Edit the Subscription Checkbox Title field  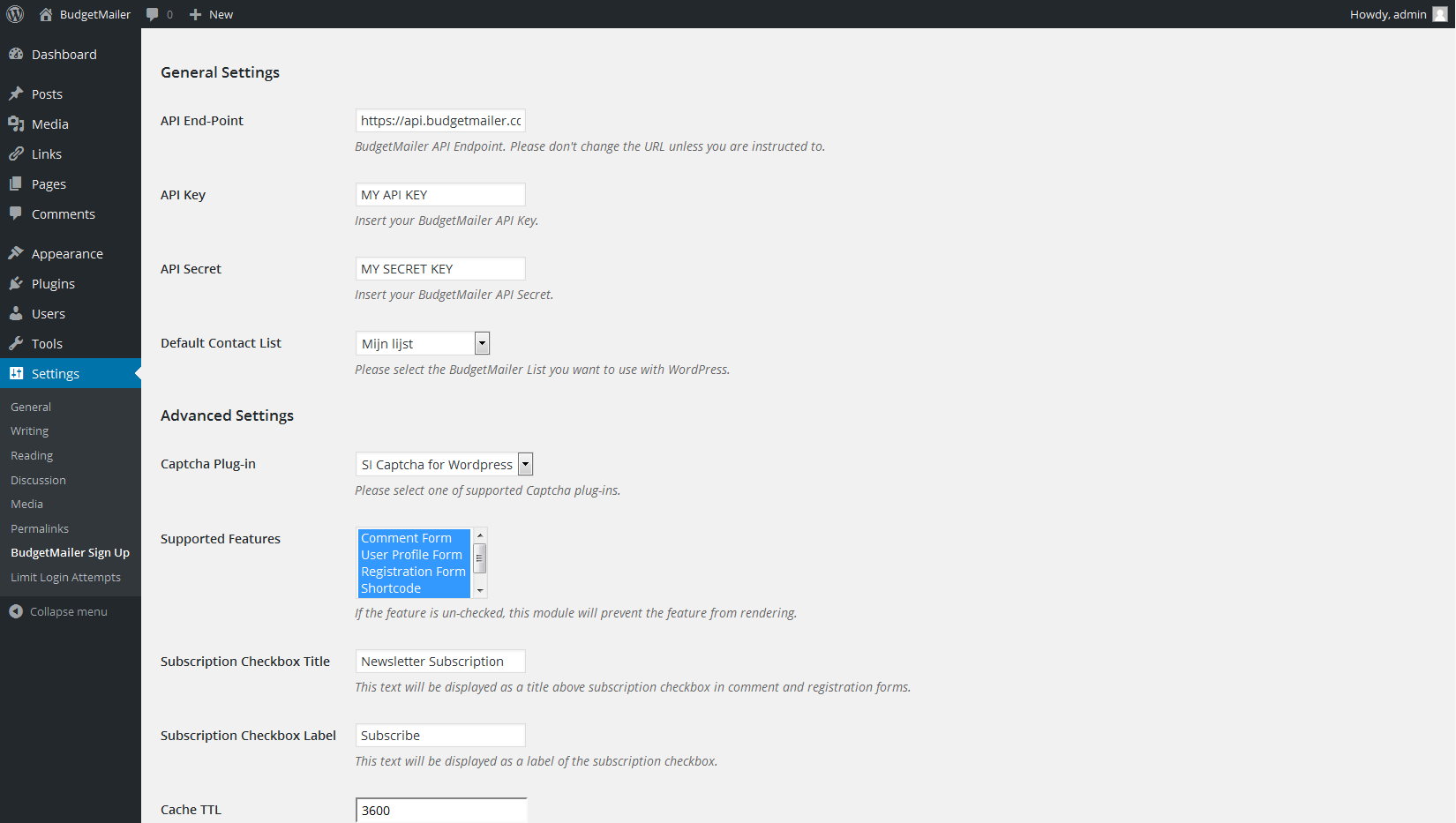440,661
